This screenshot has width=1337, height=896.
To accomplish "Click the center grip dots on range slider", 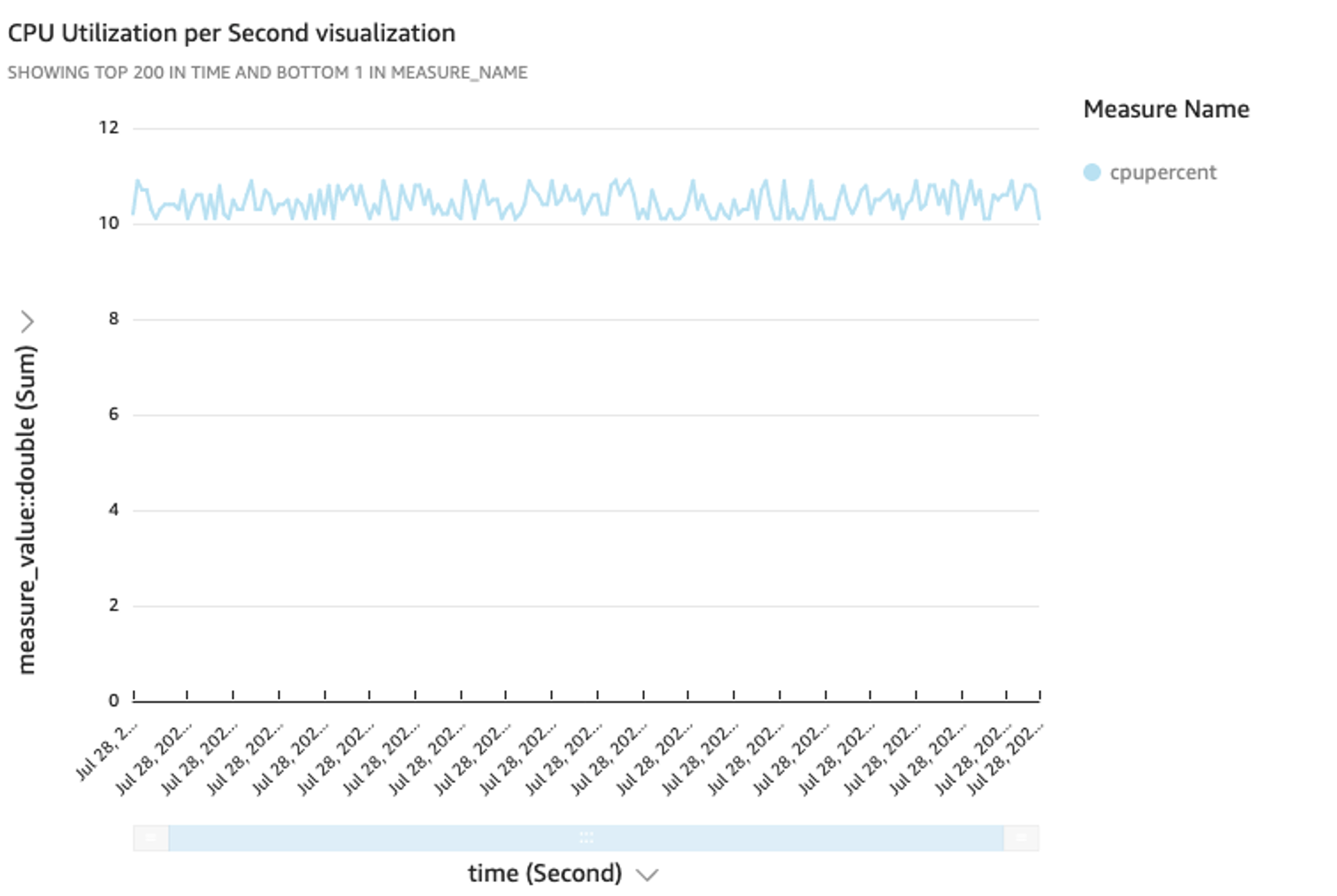I will 586,838.
